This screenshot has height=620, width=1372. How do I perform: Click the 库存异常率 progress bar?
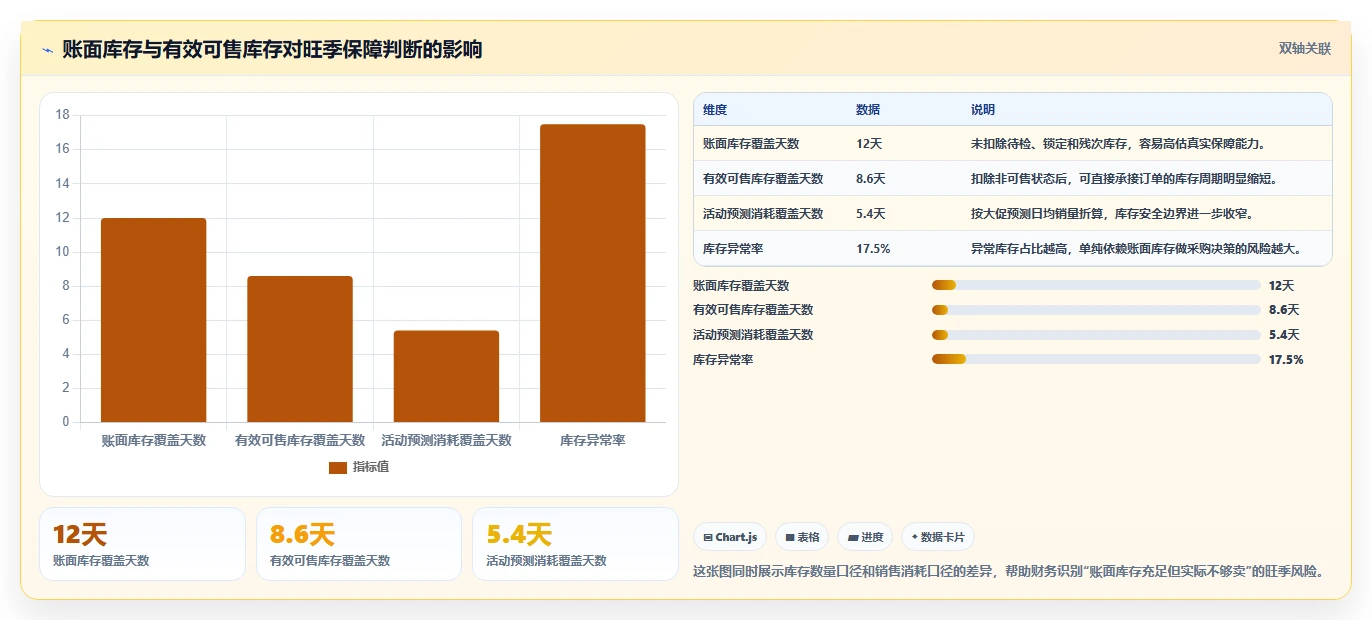pos(1096,359)
